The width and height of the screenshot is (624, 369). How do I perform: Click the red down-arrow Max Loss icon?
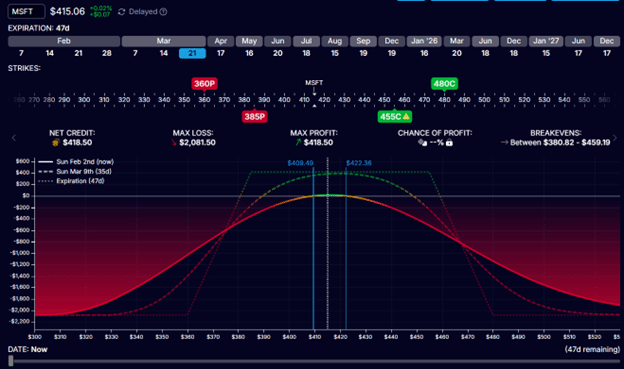tap(174, 143)
